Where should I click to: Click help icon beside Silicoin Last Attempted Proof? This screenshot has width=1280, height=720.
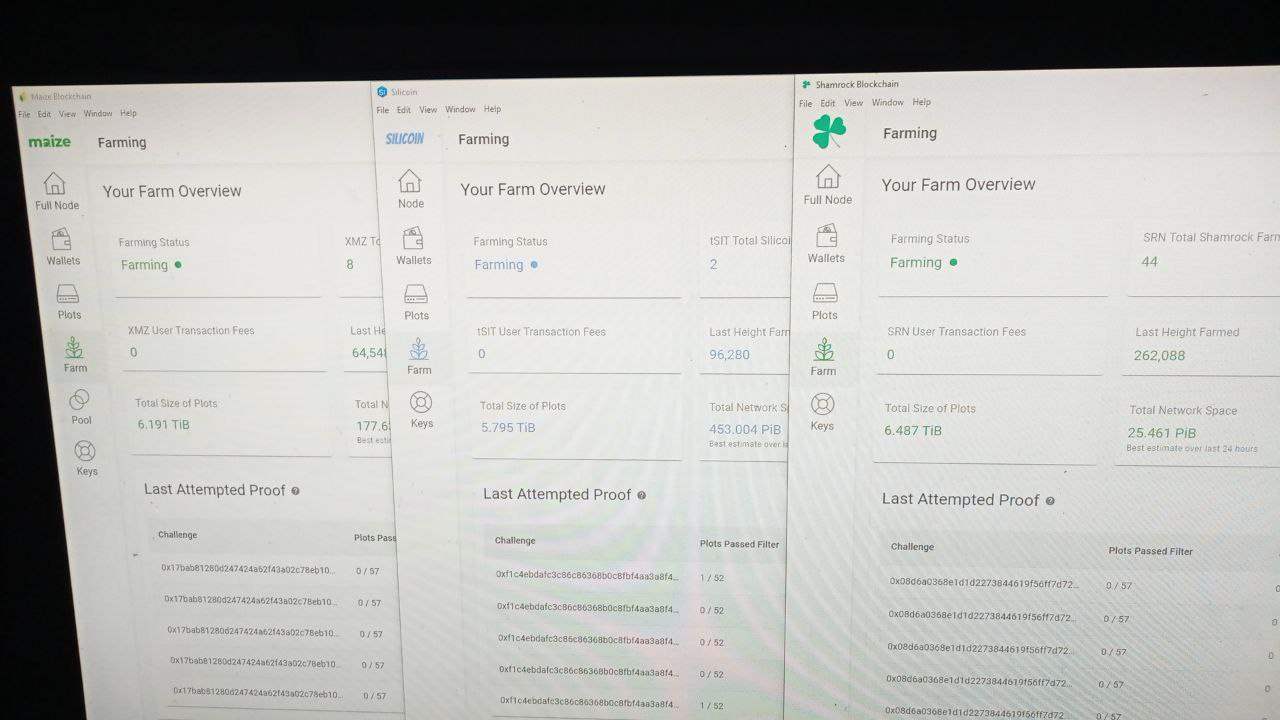coord(641,495)
